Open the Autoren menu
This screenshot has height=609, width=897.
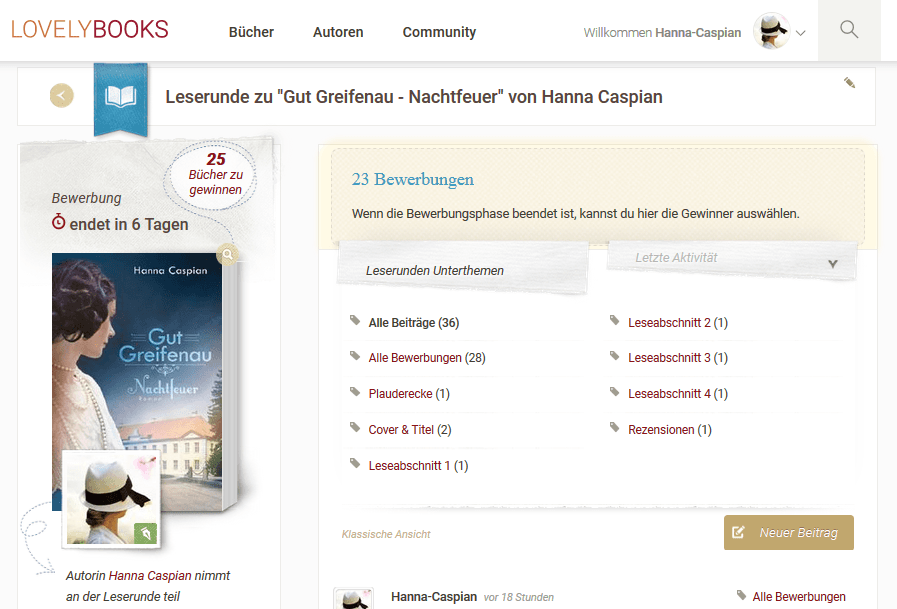338,32
